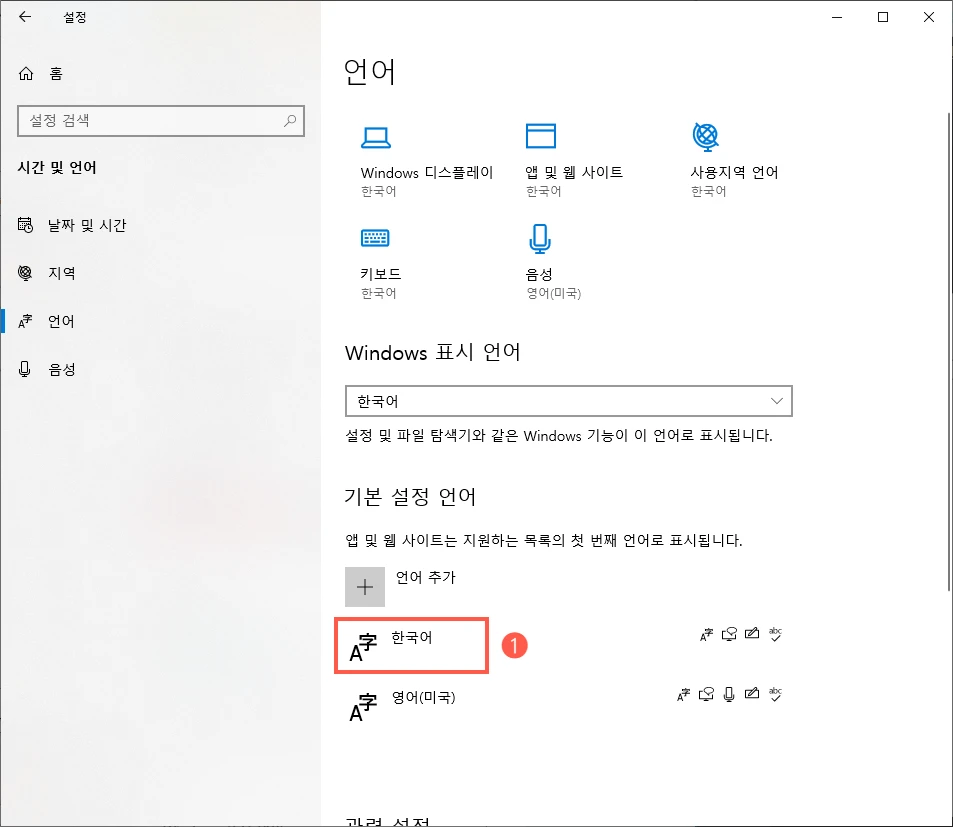Click speech recognition microphone icon in 영어(미국) row
The width and height of the screenshot is (953, 827).
[729, 694]
